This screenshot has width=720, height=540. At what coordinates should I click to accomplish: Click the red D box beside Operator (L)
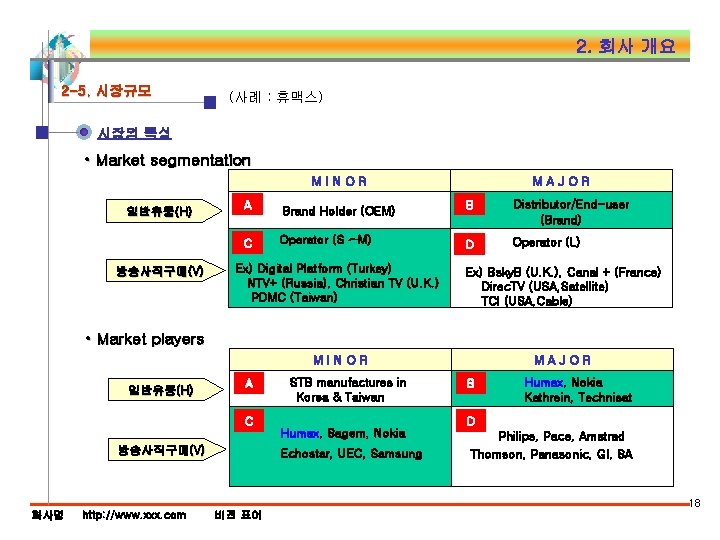point(469,243)
